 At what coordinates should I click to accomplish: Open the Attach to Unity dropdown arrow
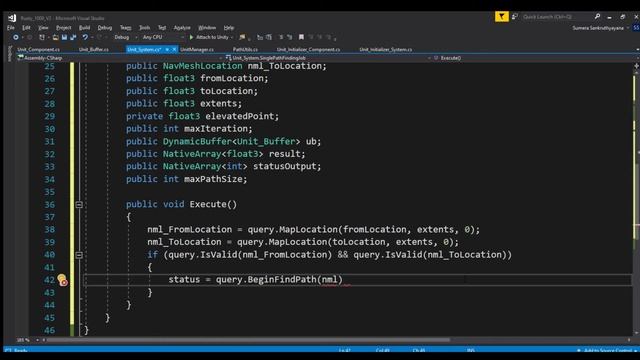232,38
